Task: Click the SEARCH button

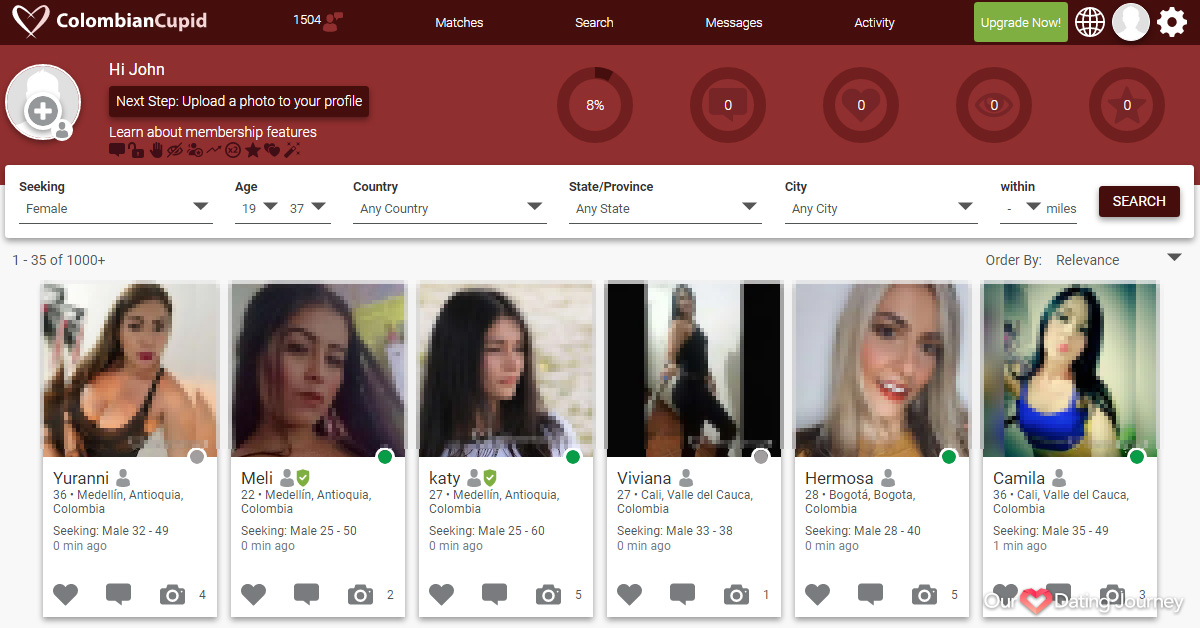Action: click(1139, 201)
